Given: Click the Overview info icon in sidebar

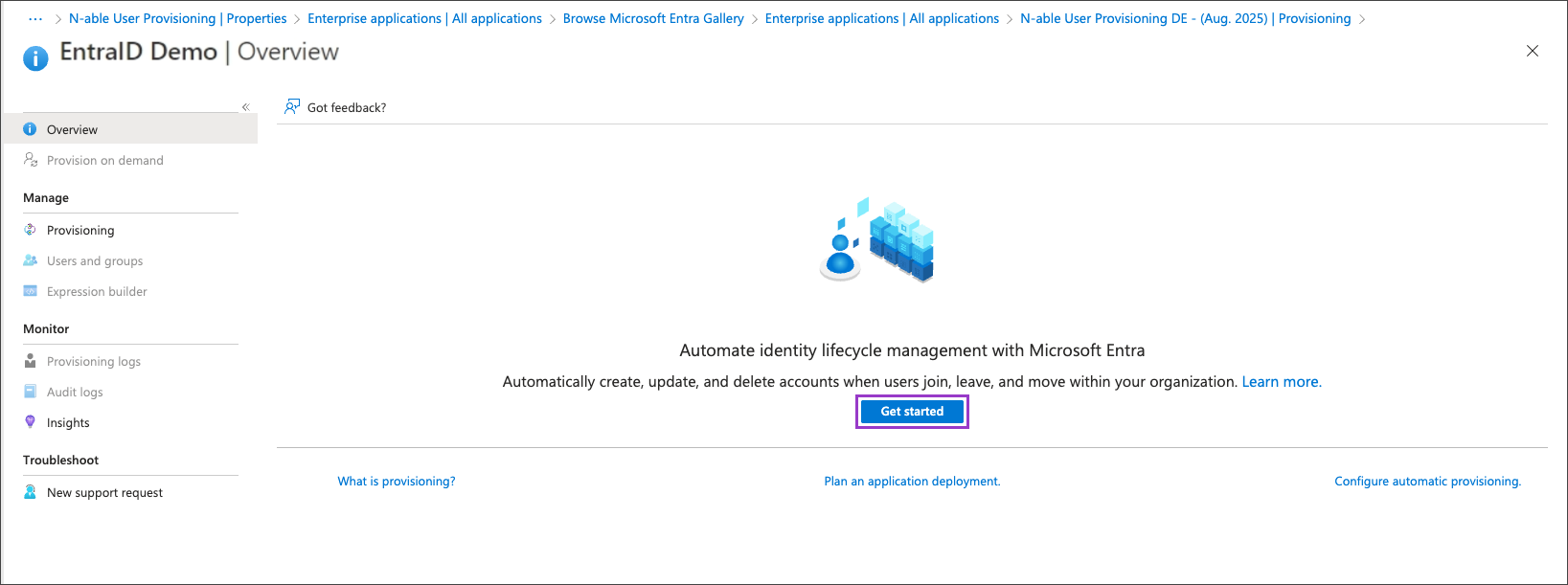Looking at the screenshot, I should pos(30,129).
